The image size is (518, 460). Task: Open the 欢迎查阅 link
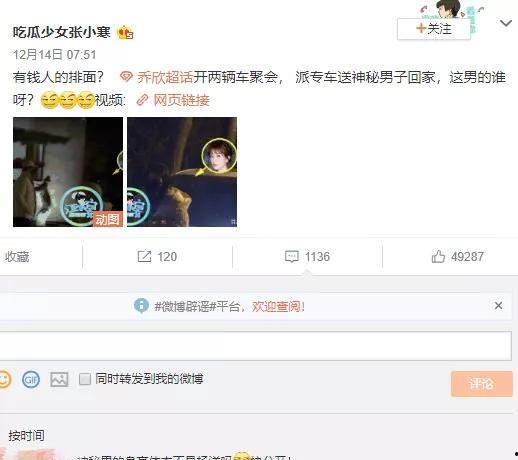point(278,306)
